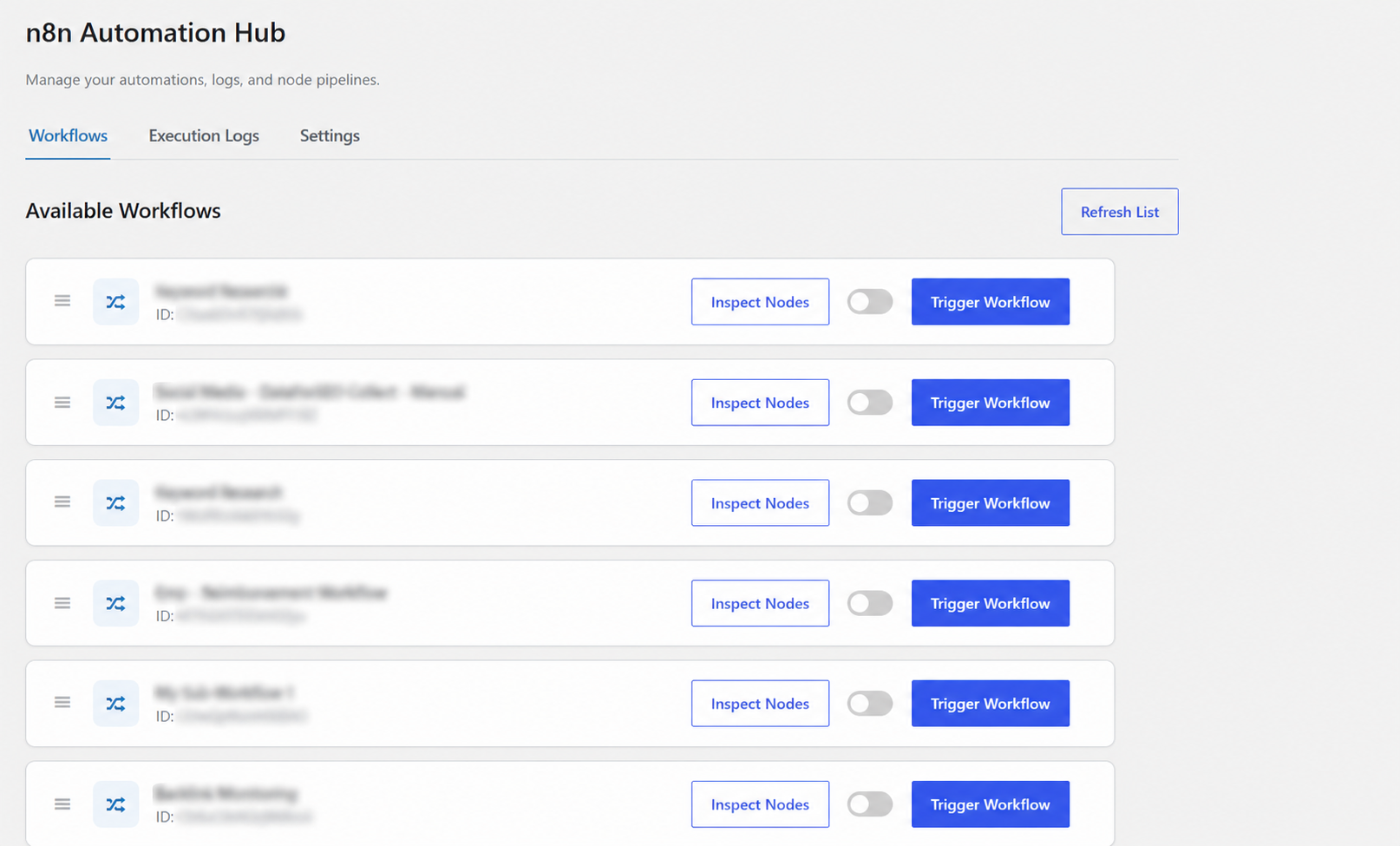Grab the drag handle on the first workflow card
The width and height of the screenshot is (1400, 846).
tap(62, 301)
